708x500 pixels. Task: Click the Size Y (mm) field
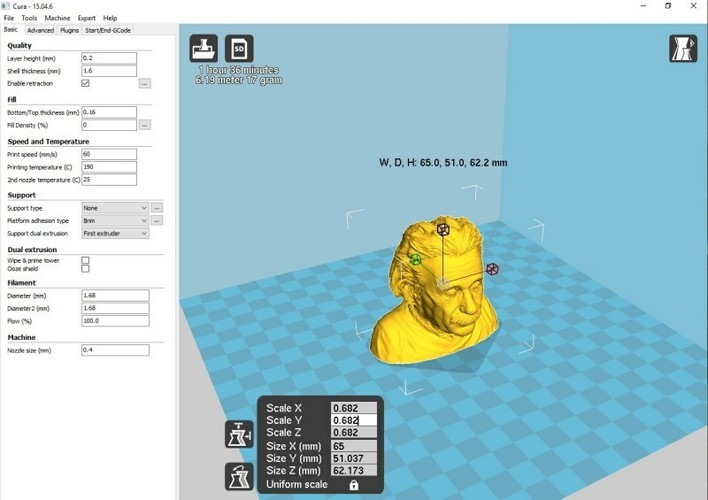point(354,458)
